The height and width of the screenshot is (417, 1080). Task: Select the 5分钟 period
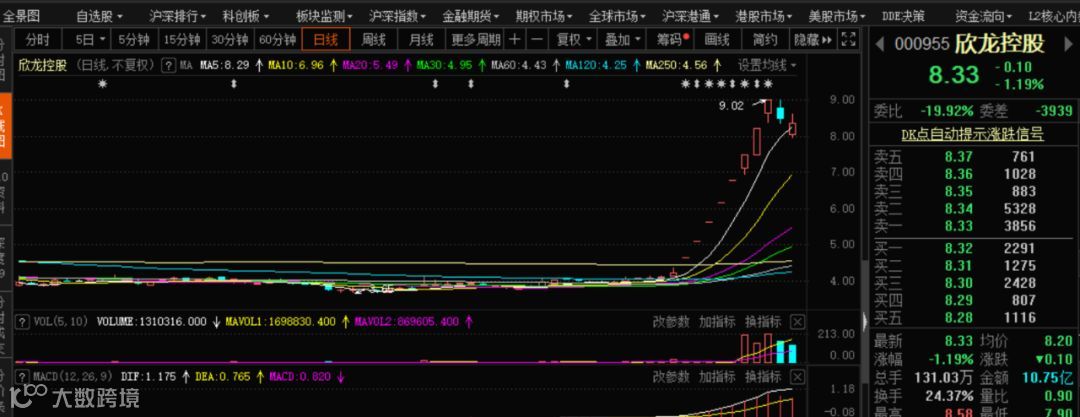[134, 39]
